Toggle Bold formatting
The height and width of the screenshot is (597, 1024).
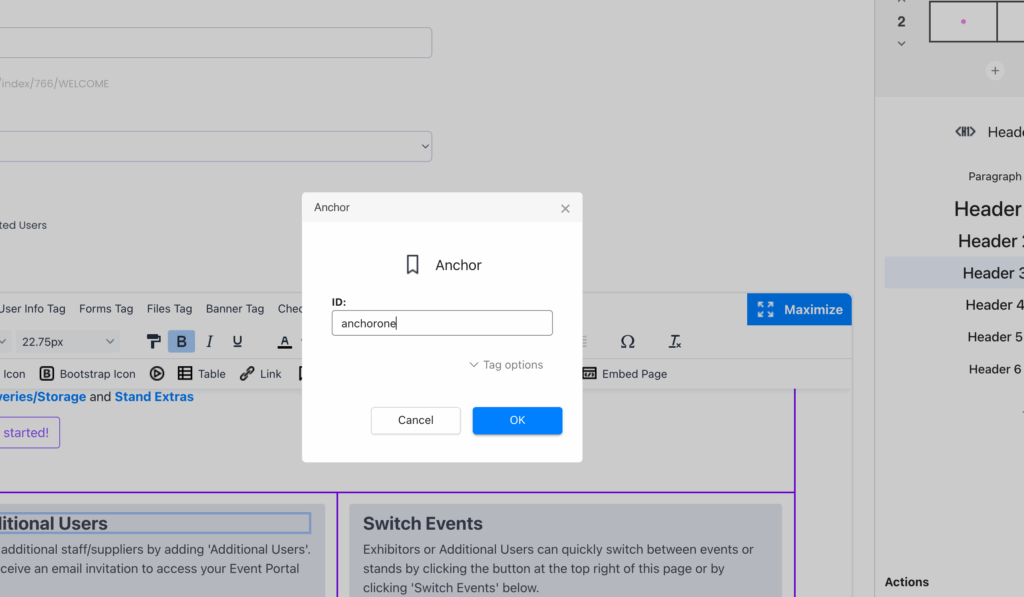click(x=181, y=342)
